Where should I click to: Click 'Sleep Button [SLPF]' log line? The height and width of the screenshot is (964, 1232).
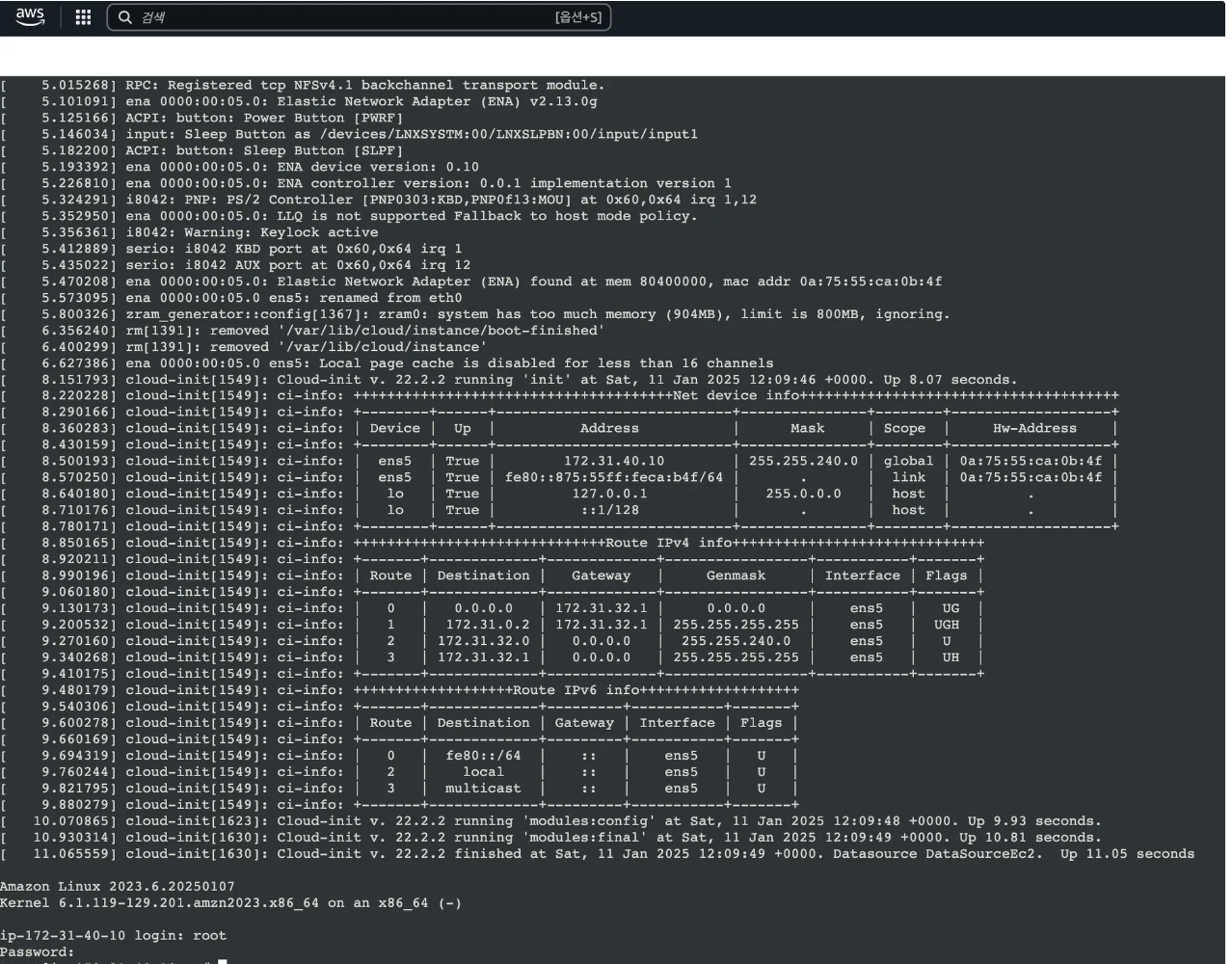(x=202, y=150)
